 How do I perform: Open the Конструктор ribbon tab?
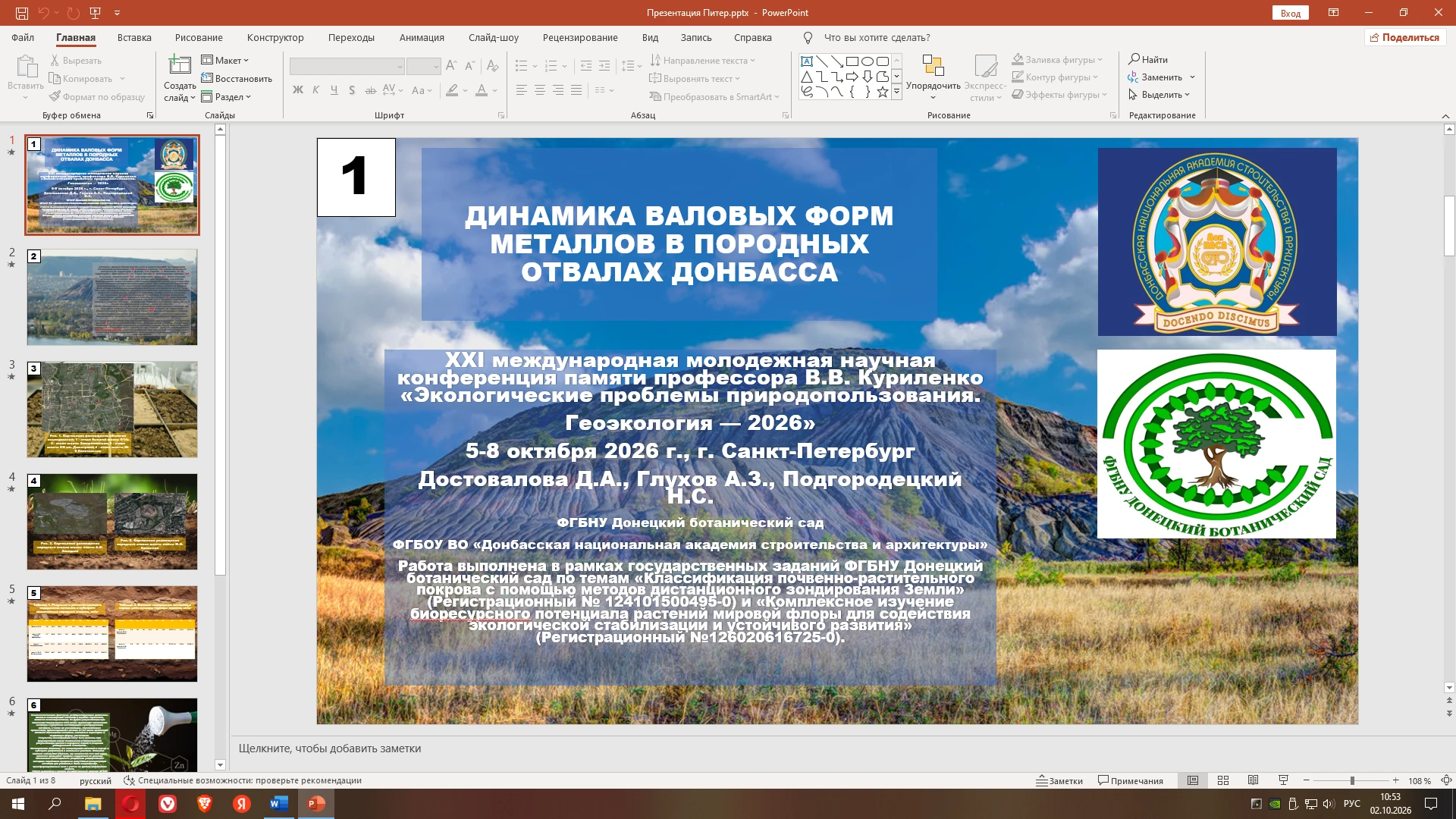275,38
